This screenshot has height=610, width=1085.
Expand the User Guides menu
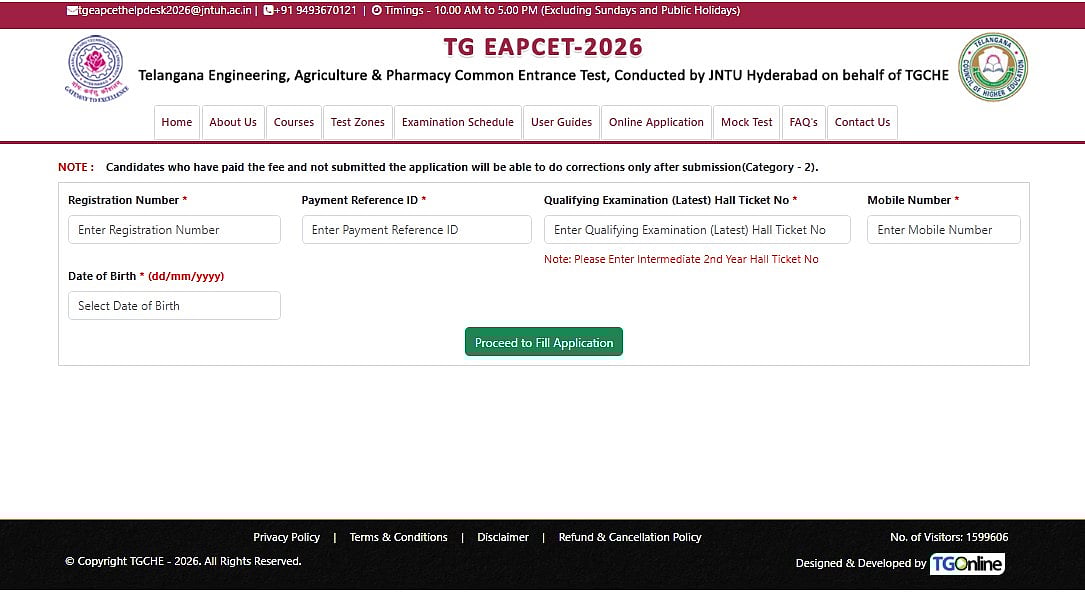[x=561, y=122]
